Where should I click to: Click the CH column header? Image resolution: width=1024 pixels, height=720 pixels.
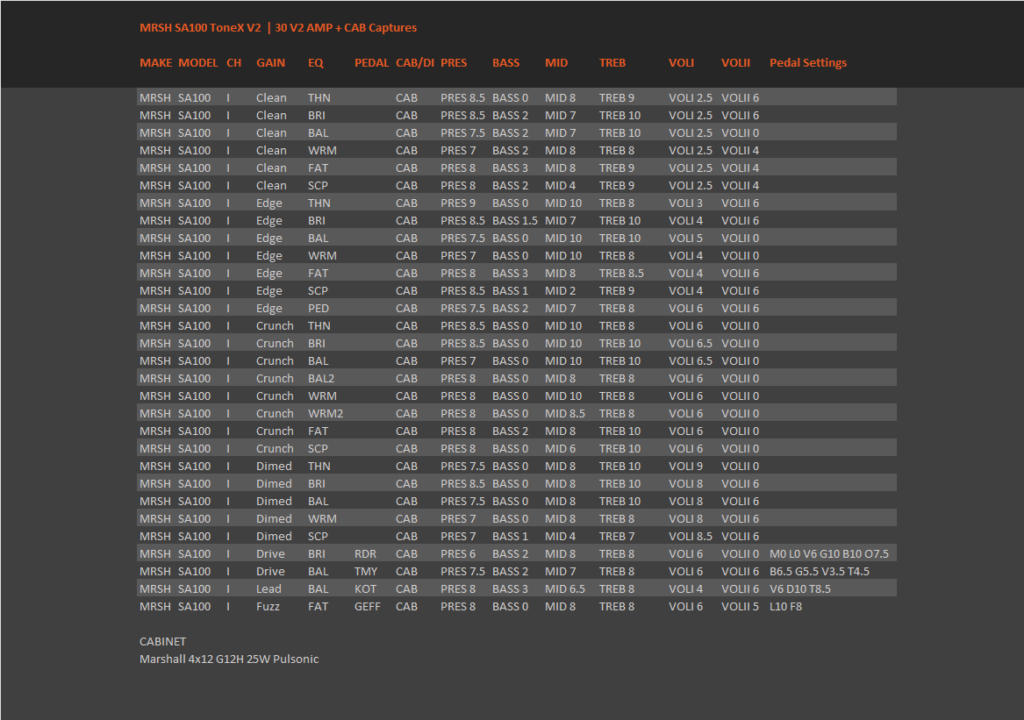(x=234, y=63)
